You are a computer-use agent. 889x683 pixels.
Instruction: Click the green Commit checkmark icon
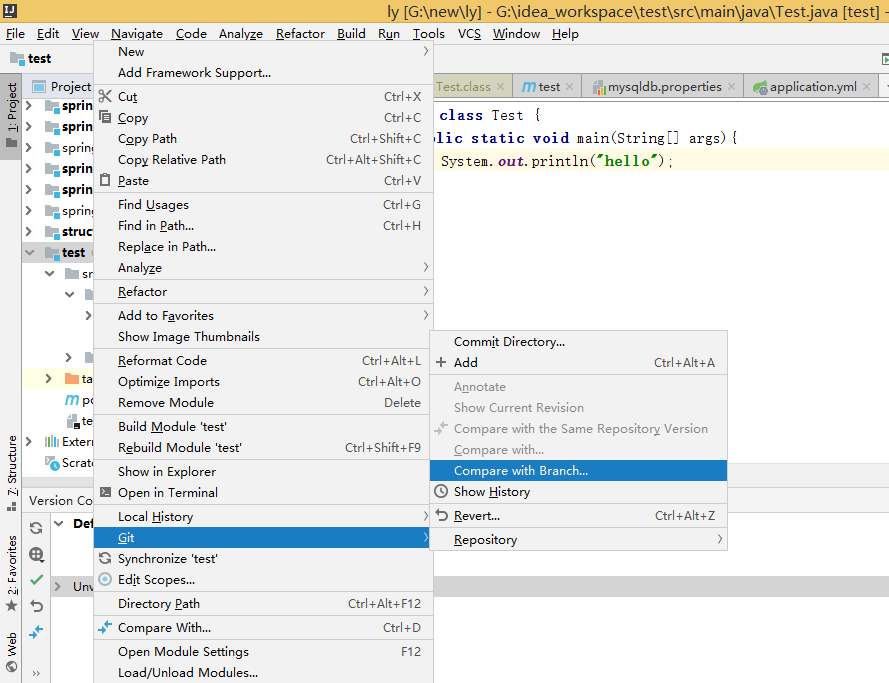point(36,579)
